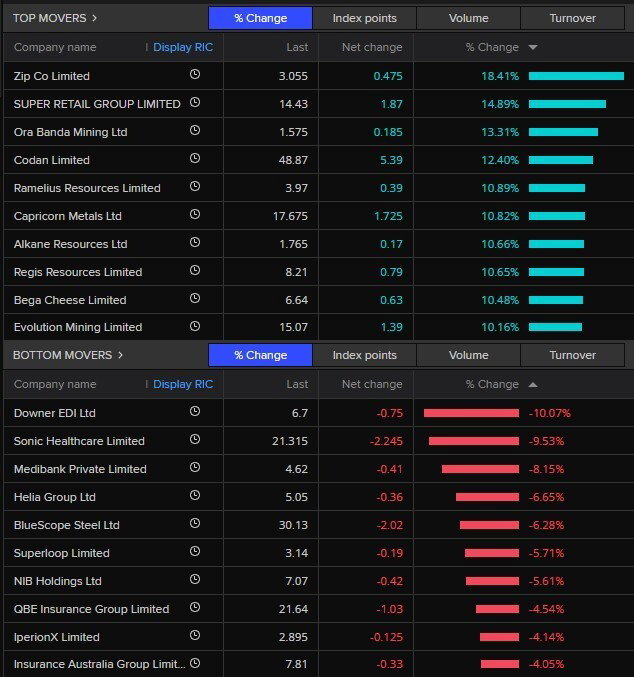Click clock icon next to Medibank Private Limited

point(195,467)
